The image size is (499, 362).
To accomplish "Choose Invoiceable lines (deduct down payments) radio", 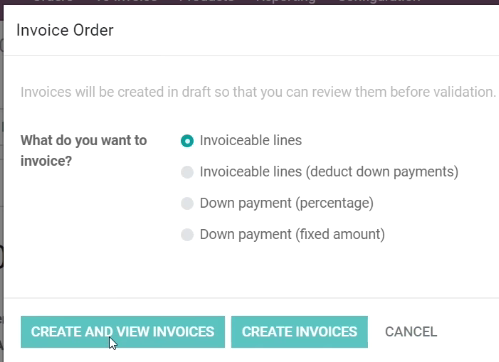I will click(x=187, y=172).
